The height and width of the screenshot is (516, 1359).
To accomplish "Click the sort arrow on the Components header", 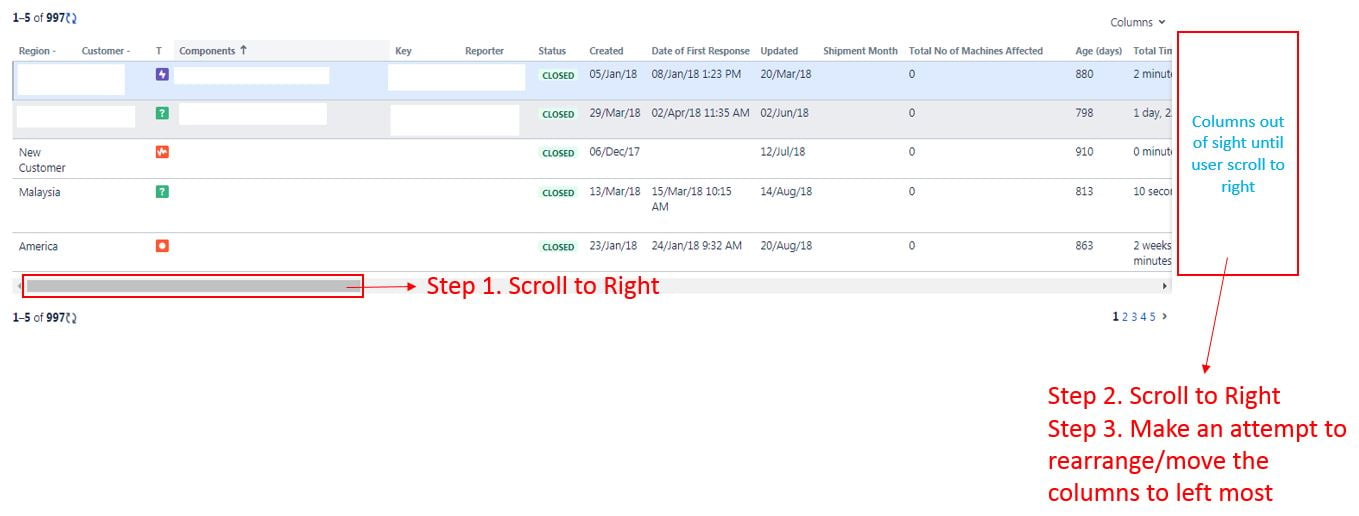I will [x=243, y=50].
